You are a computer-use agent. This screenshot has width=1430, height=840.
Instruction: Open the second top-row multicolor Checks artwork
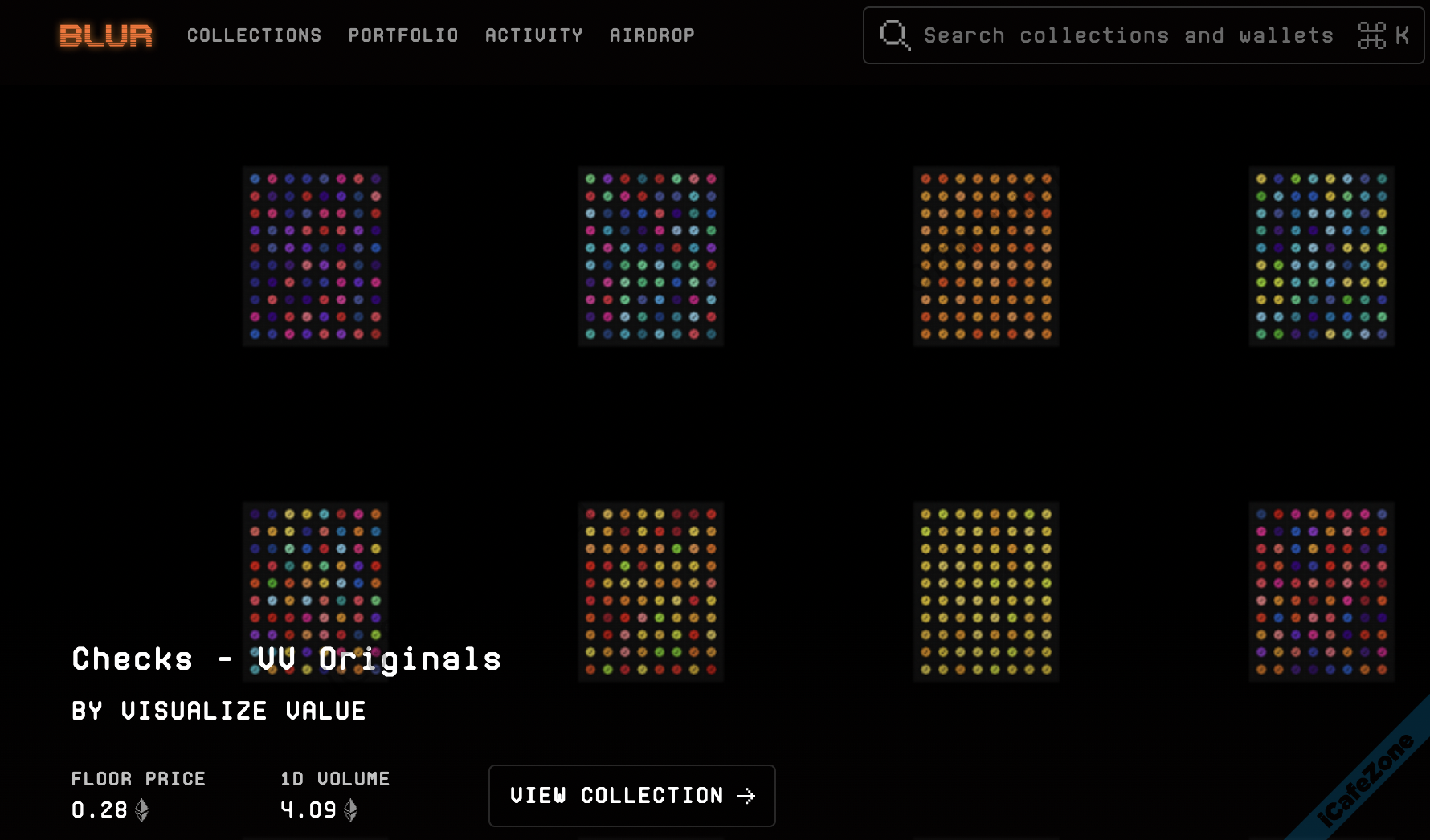tap(651, 256)
